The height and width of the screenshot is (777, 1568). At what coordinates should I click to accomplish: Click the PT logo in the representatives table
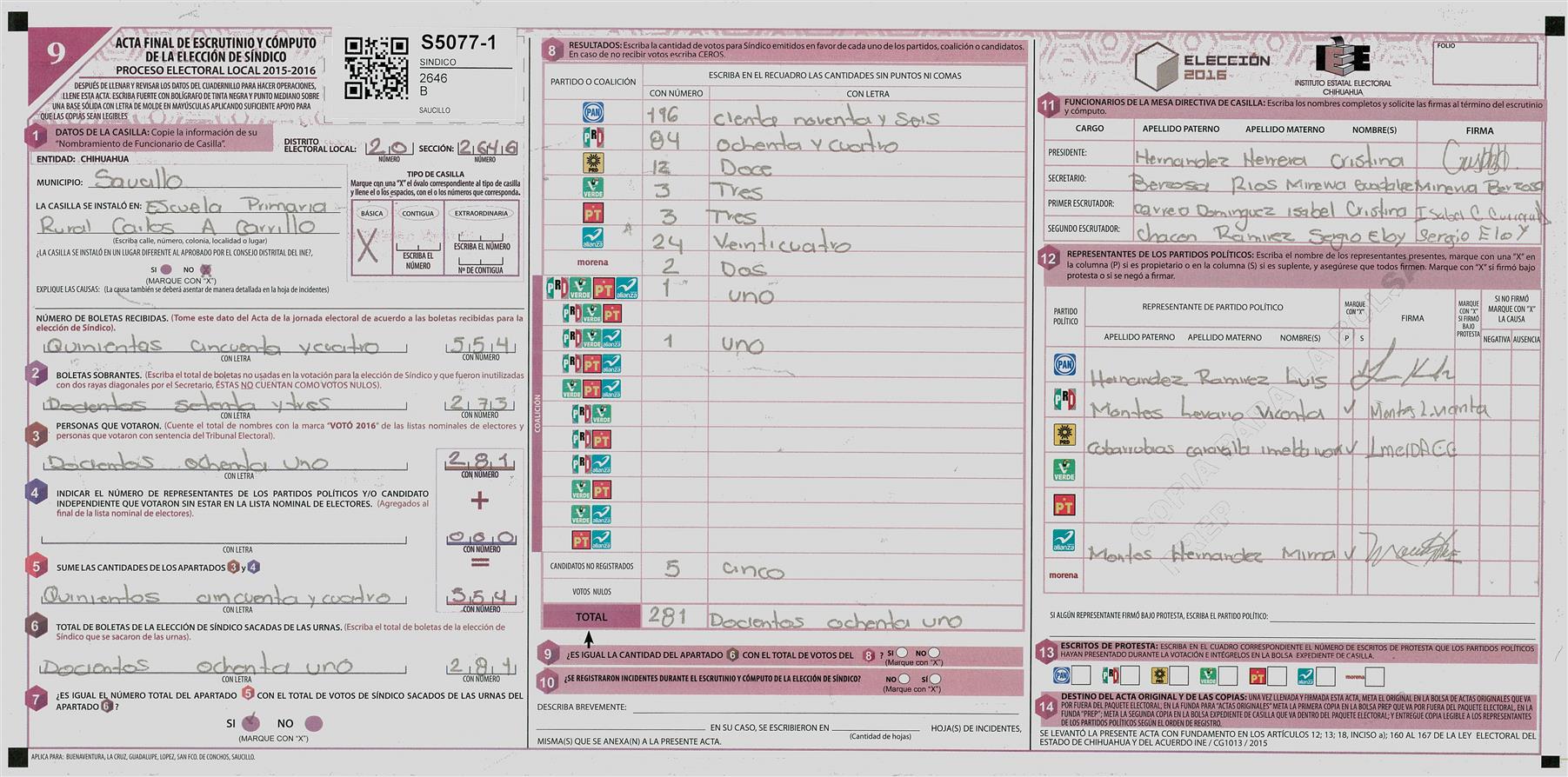coord(1064,505)
